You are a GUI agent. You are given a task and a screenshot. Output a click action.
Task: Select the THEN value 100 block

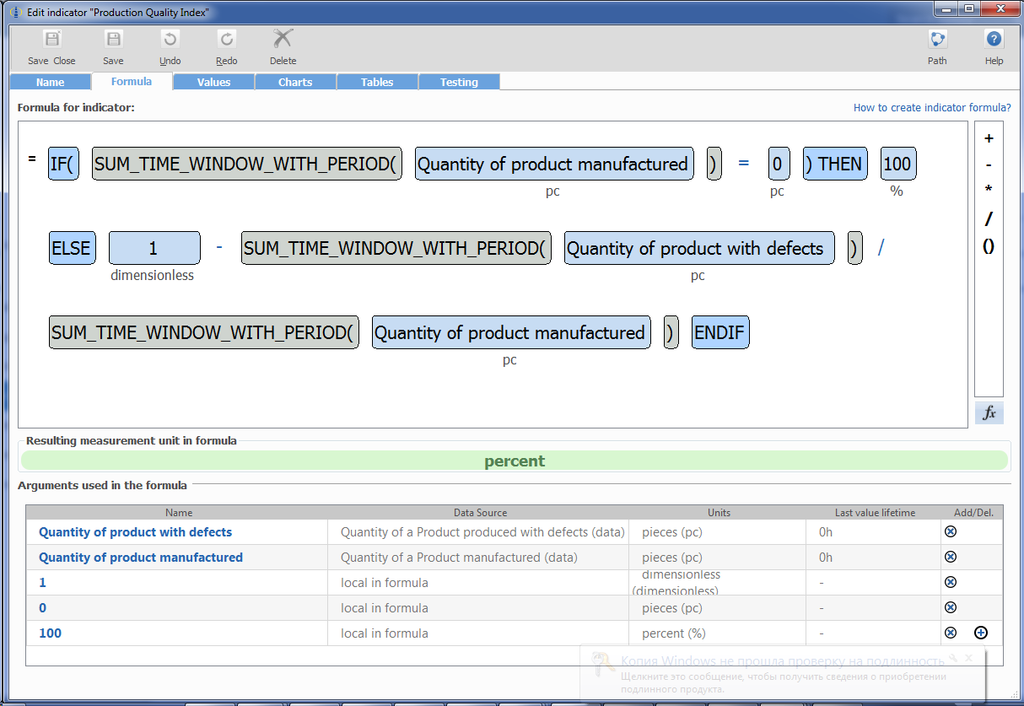(897, 164)
